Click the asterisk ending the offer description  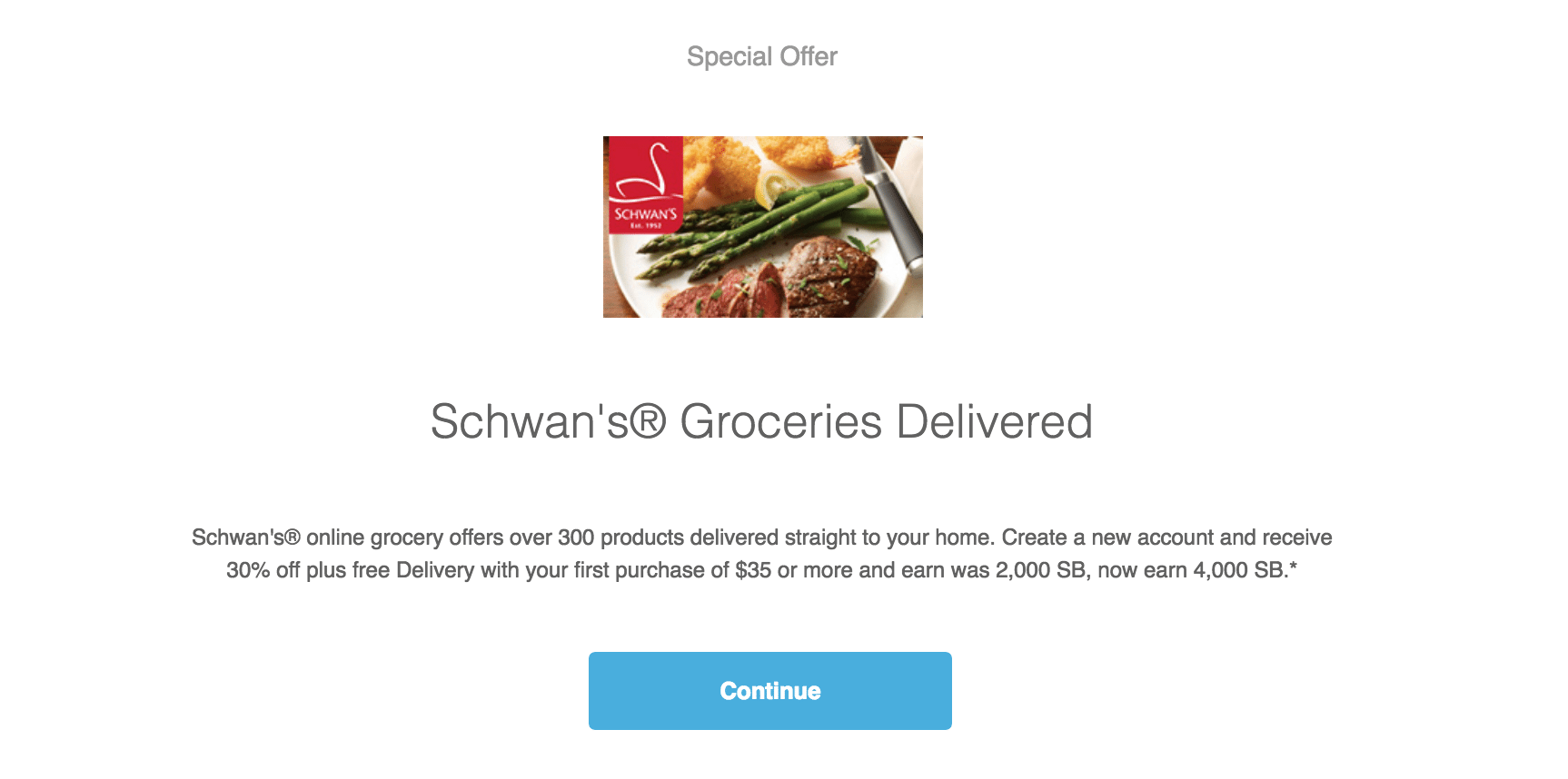1293,567
